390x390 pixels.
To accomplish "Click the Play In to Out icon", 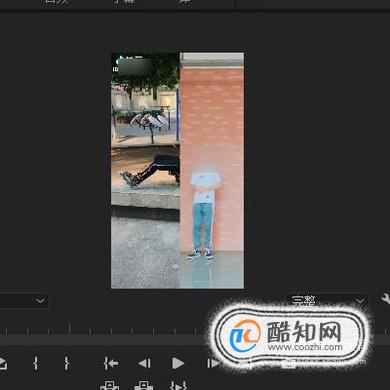I will (178, 385).
